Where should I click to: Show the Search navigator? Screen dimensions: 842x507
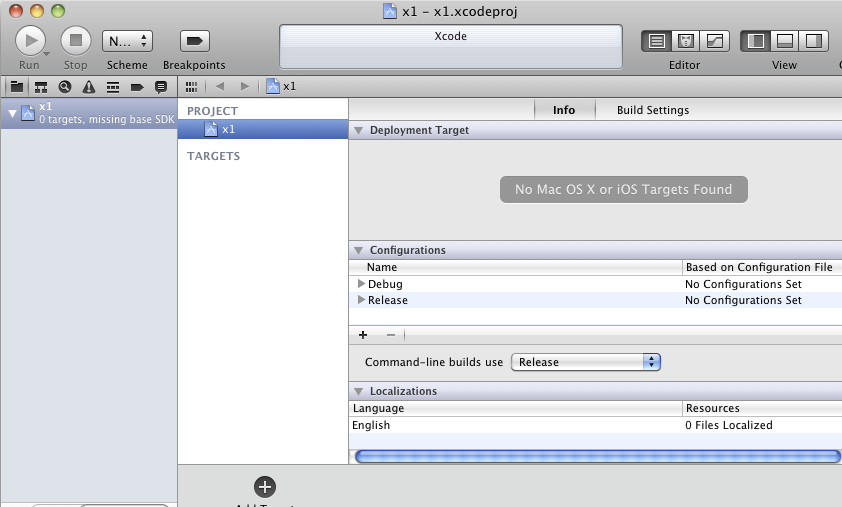pos(65,86)
